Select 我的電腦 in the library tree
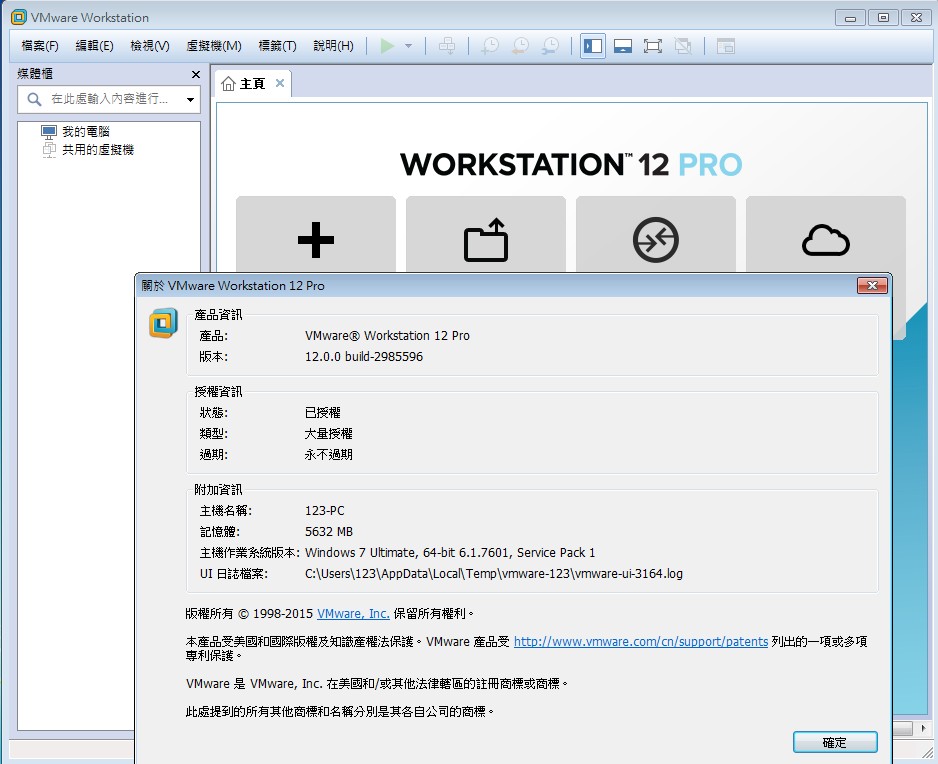This screenshot has width=938, height=764. [86, 132]
